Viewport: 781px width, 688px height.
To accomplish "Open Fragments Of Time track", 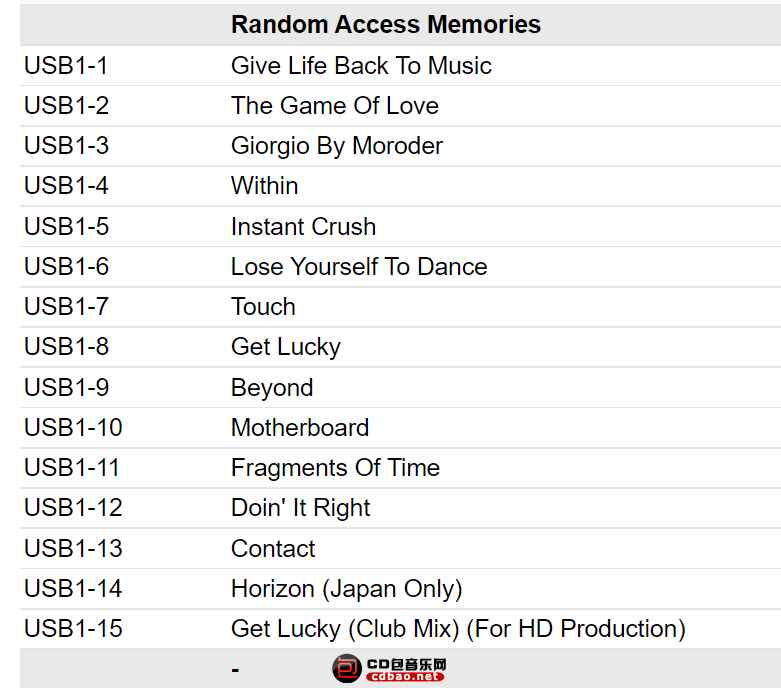I will tap(335, 468).
